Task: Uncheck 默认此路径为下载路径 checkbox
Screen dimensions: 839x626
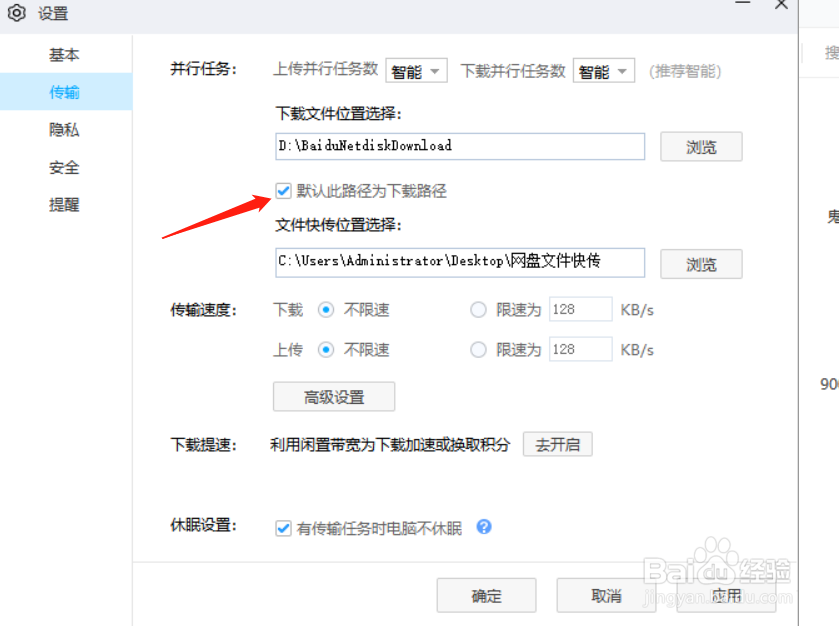Action: (283, 190)
